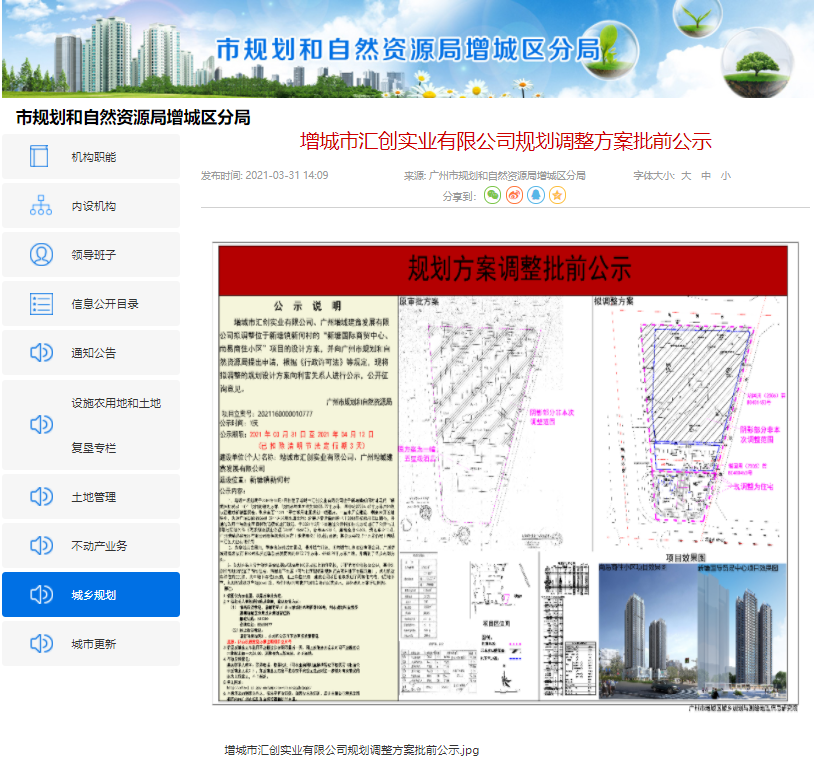The width and height of the screenshot is (828, 772).
Task: Share the article to Sina Weibo
Action: [514, 196]
